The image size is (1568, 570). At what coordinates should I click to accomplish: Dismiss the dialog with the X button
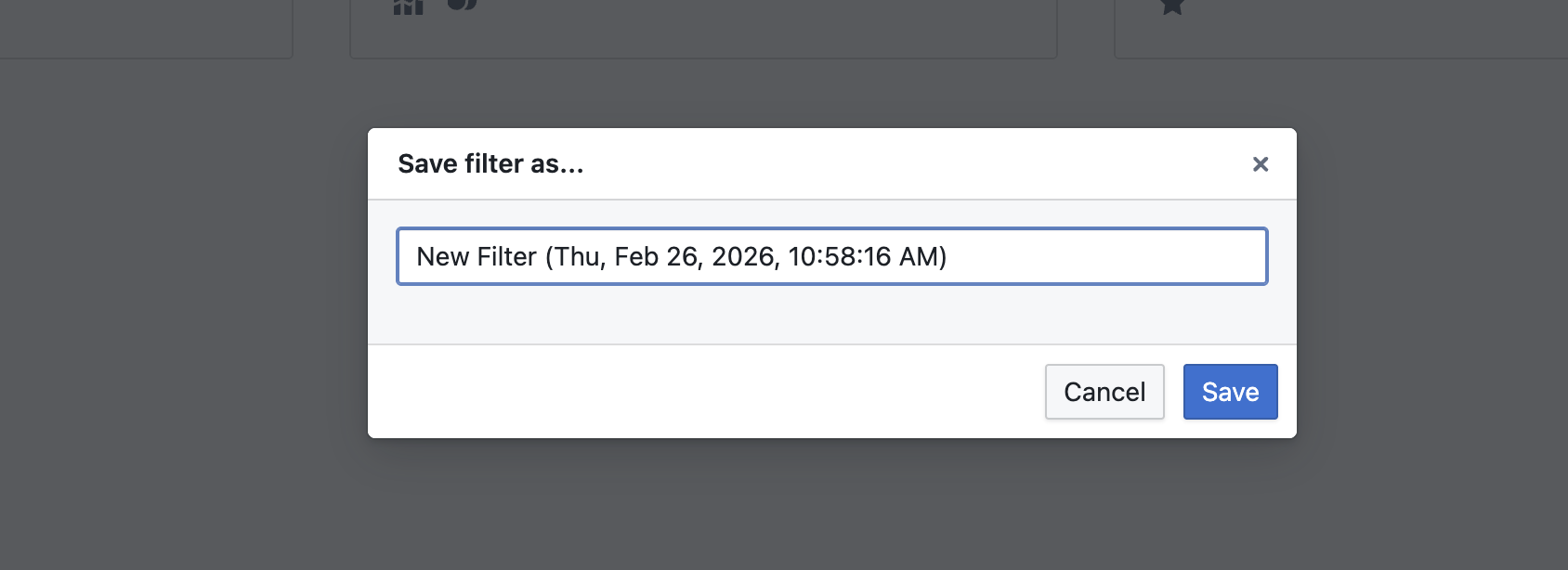coord(1261,164)
